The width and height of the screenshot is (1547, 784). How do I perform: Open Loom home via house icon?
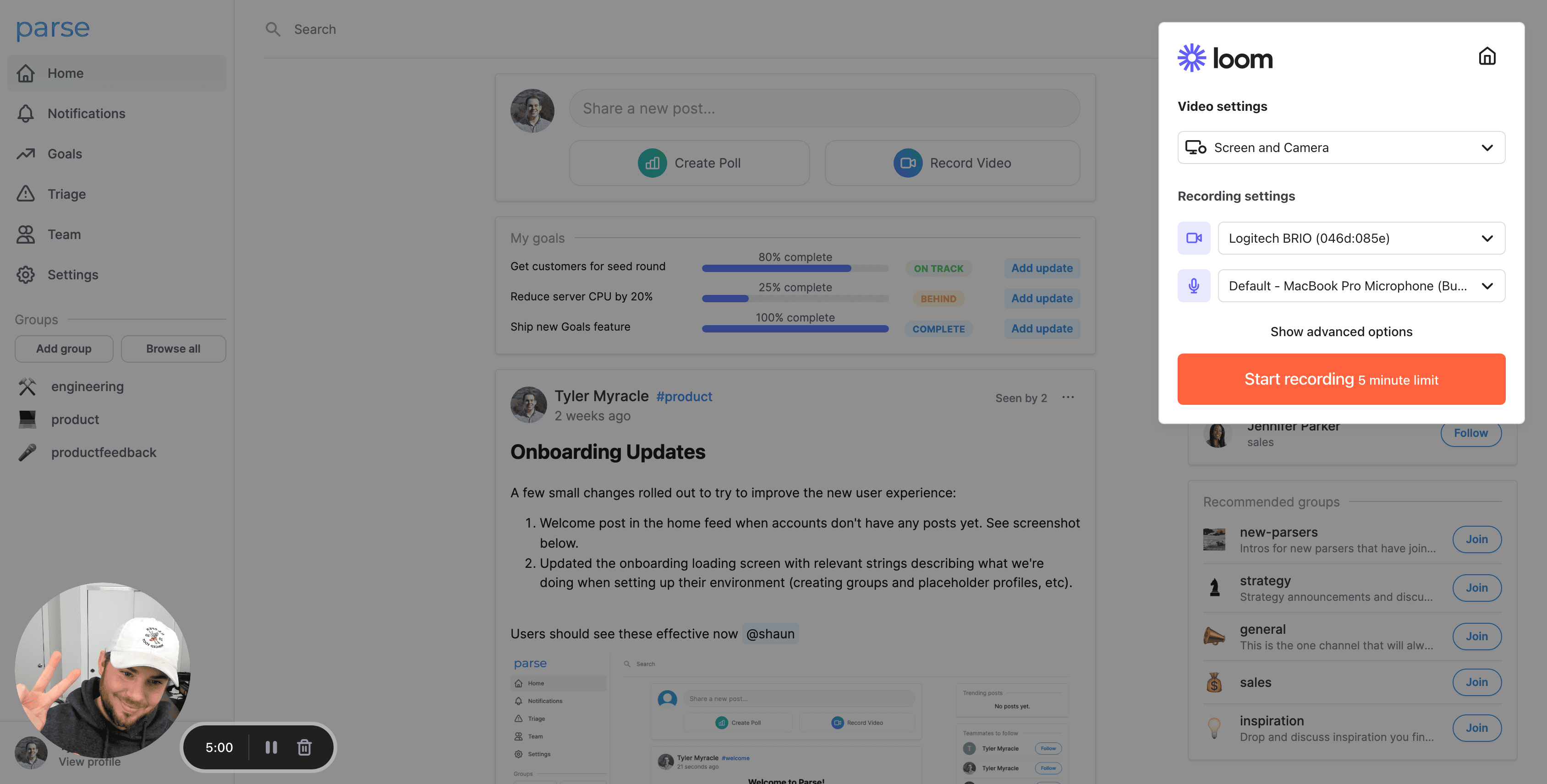pyautogui.click(x=1487, y=56)
